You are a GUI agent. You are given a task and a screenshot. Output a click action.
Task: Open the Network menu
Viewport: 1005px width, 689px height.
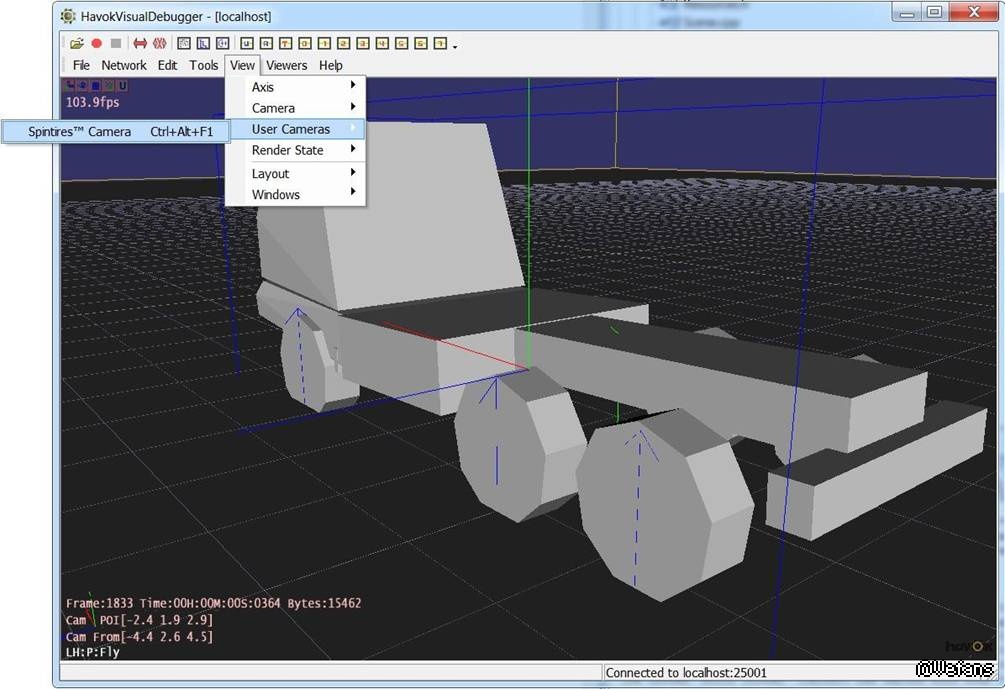(x=124, y=65)
